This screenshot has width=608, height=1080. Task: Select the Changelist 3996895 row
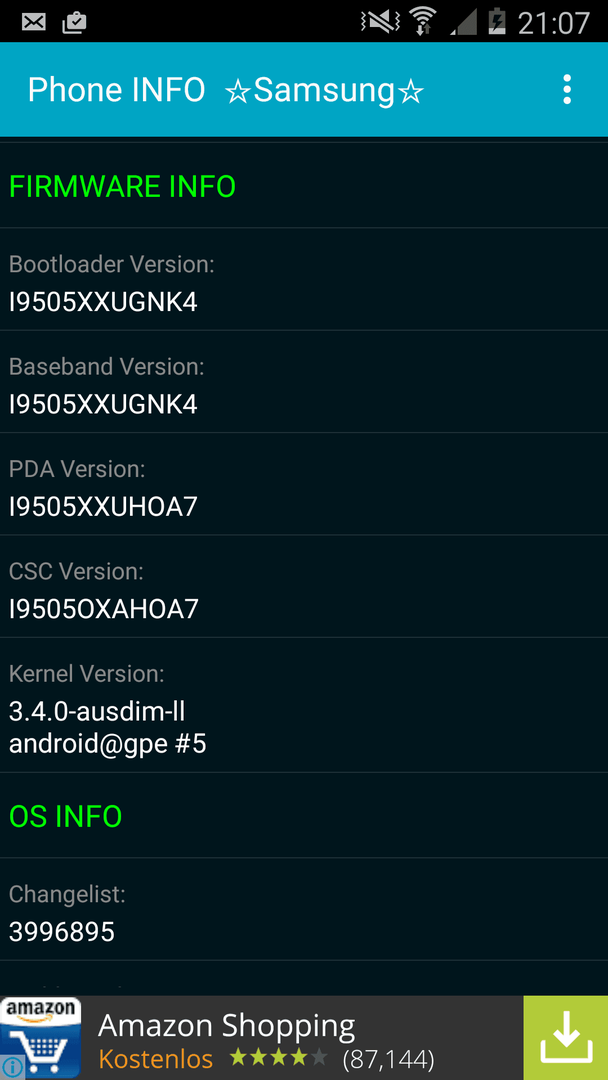tap(304, 909)
